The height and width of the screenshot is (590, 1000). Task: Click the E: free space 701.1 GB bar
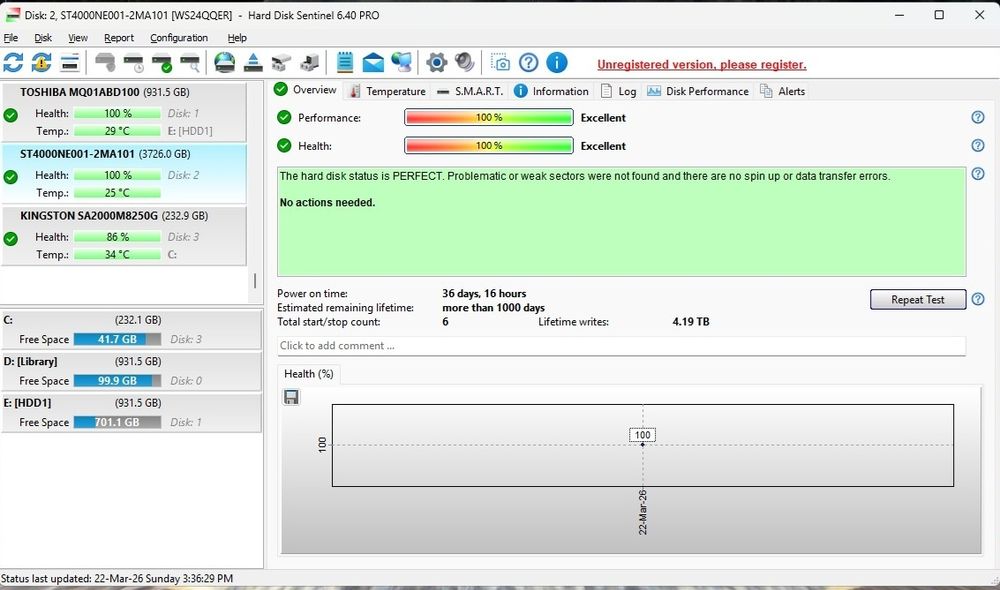[x=117, y=422]
